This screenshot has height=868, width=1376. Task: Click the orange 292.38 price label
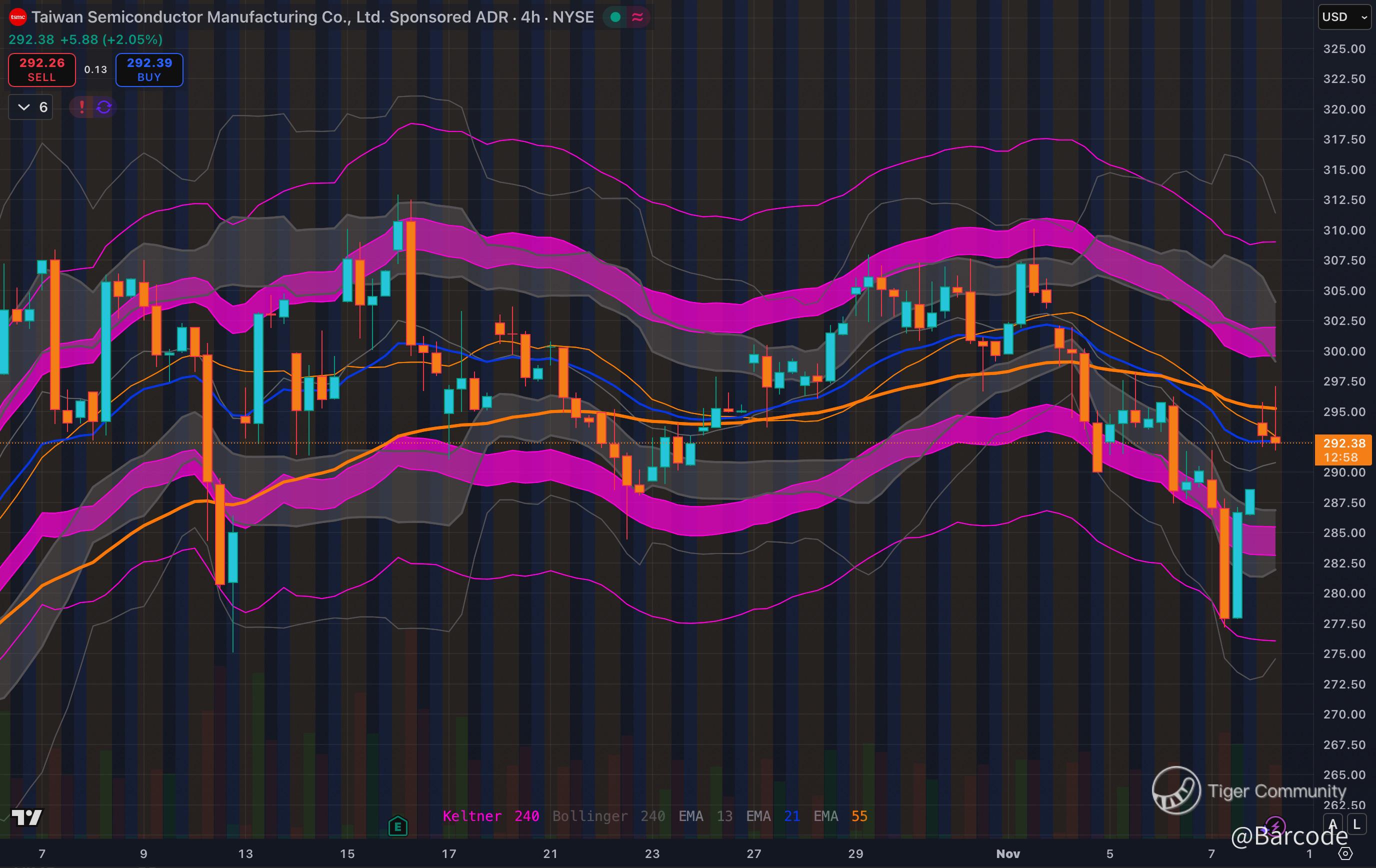[x=1343, y=449]
